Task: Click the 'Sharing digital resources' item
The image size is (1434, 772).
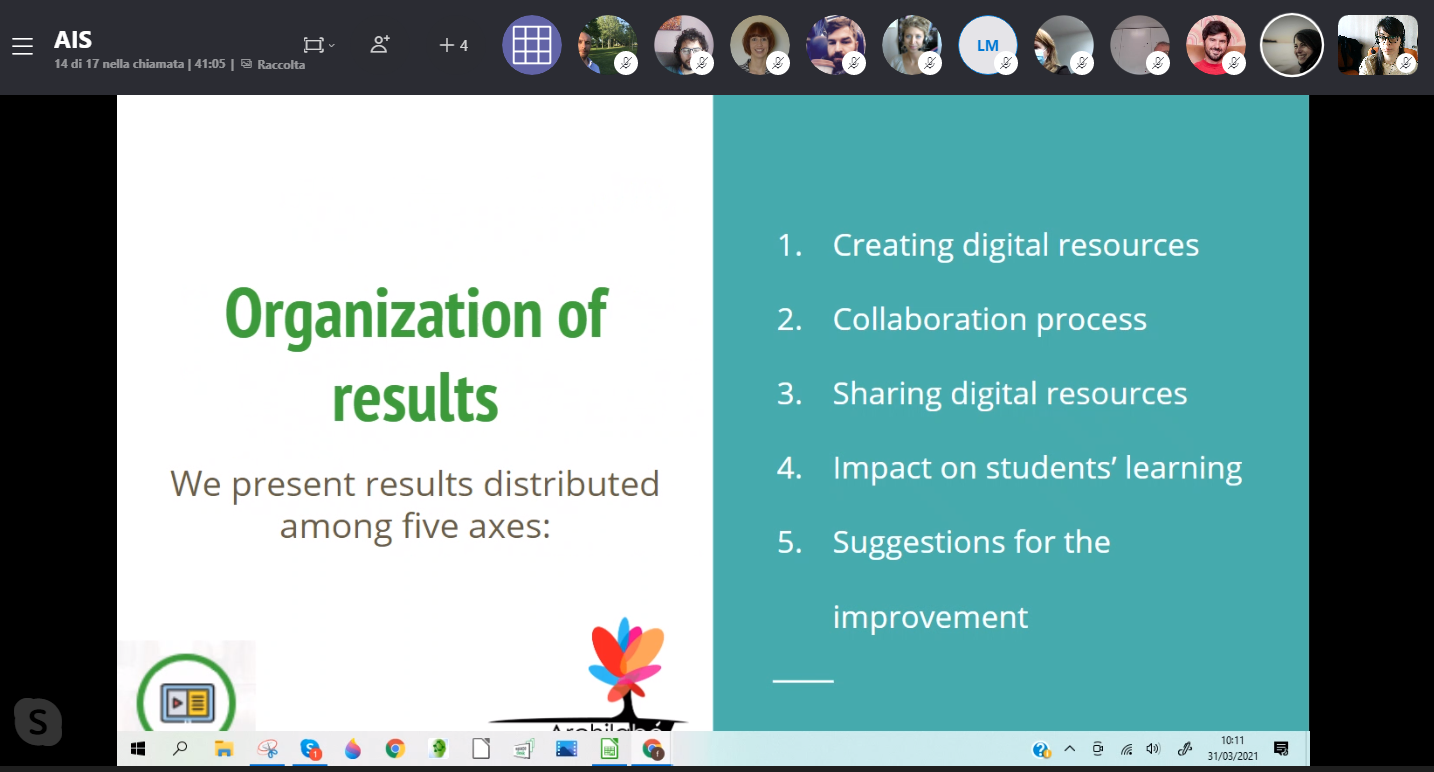Action: coord(1010,393)
